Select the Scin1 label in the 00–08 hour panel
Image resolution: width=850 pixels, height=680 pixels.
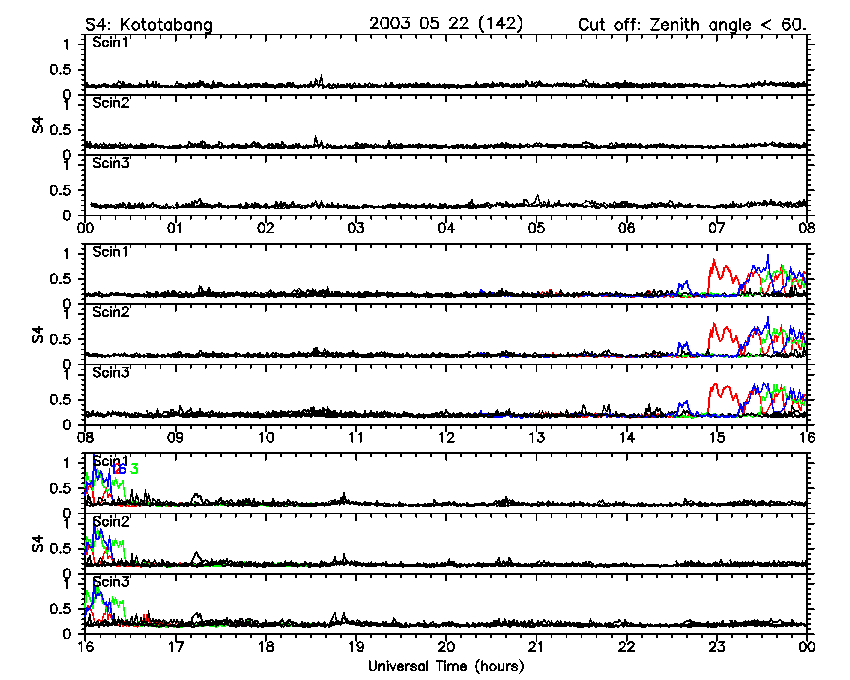tap(111, 42)
